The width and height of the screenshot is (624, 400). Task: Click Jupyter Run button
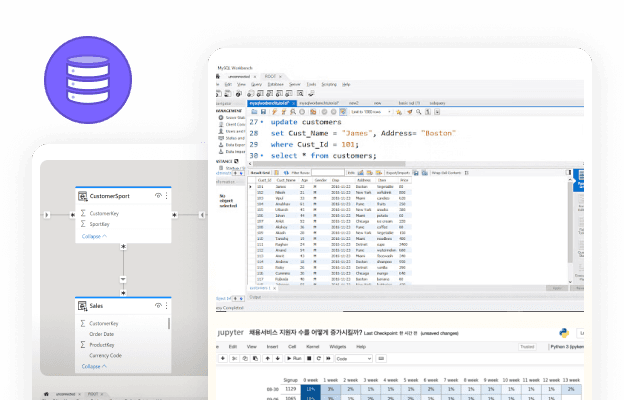294,359
